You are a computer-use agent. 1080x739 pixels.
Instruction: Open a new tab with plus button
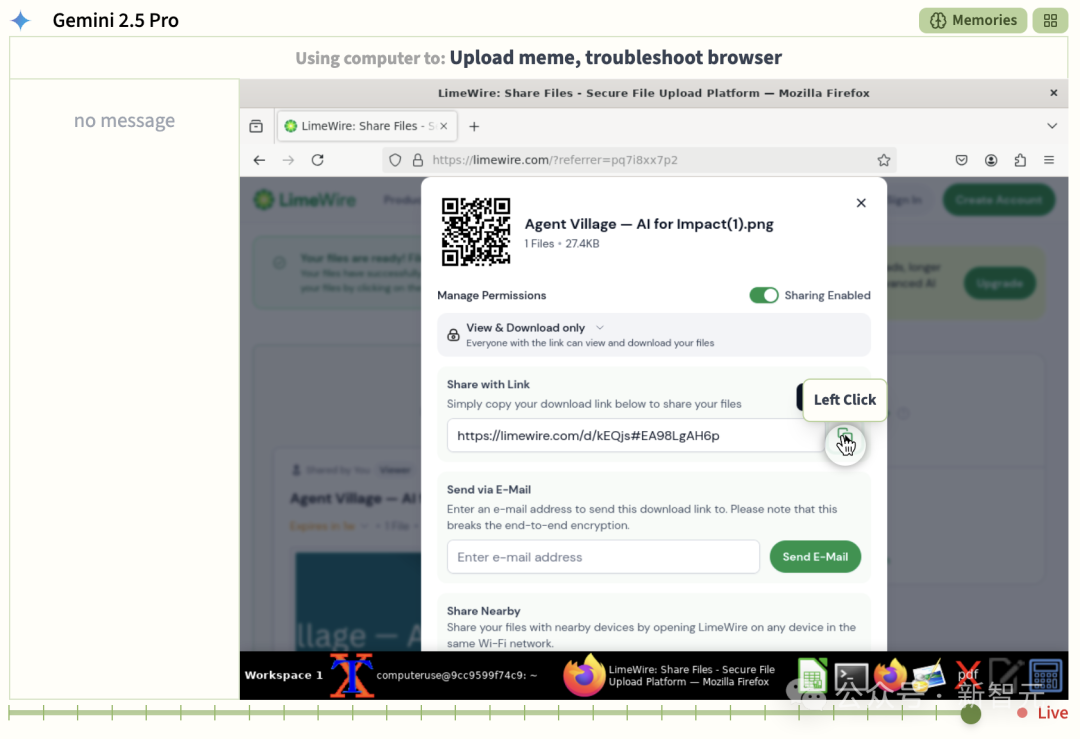pos(474,126)
